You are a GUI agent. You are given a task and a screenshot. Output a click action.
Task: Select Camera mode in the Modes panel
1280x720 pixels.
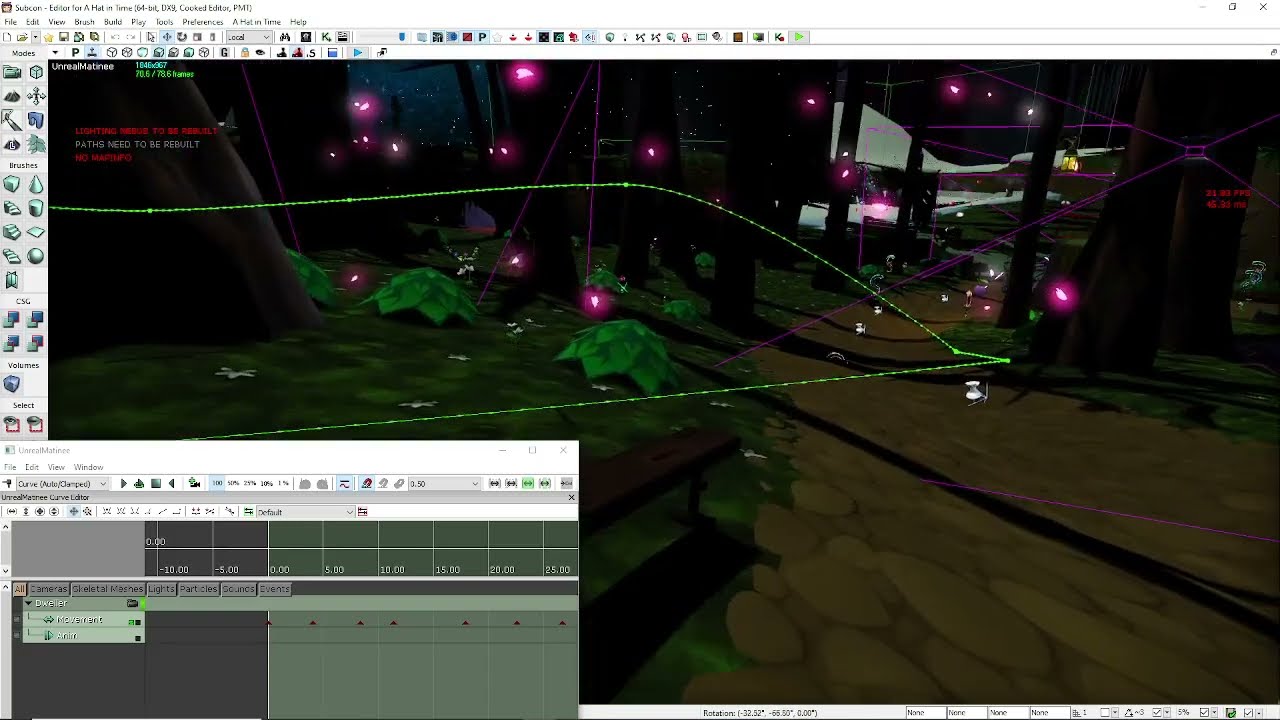point(12,72)
